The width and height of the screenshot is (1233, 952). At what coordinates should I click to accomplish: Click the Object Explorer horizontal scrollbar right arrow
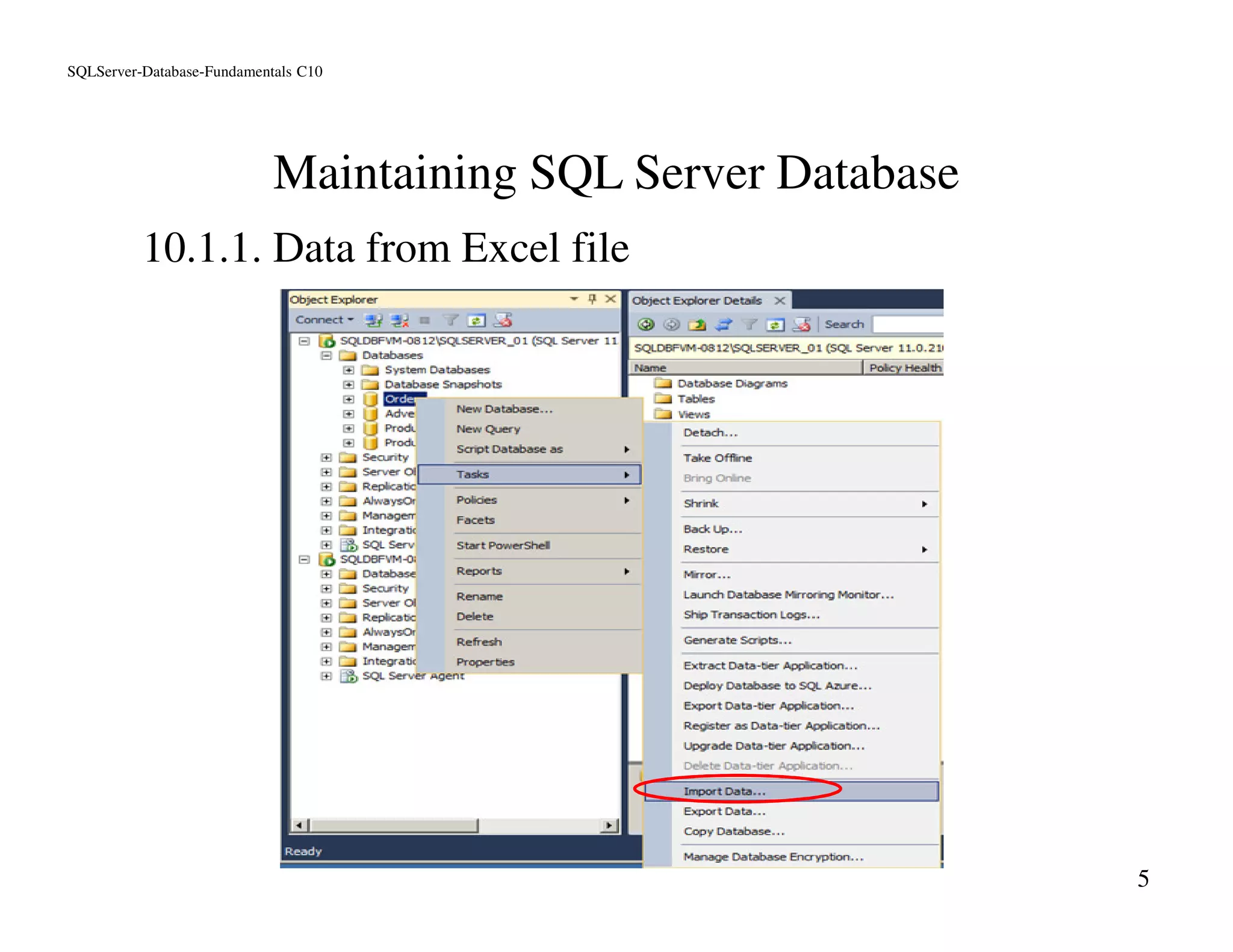pyautogui.click(x=610, y=826)
